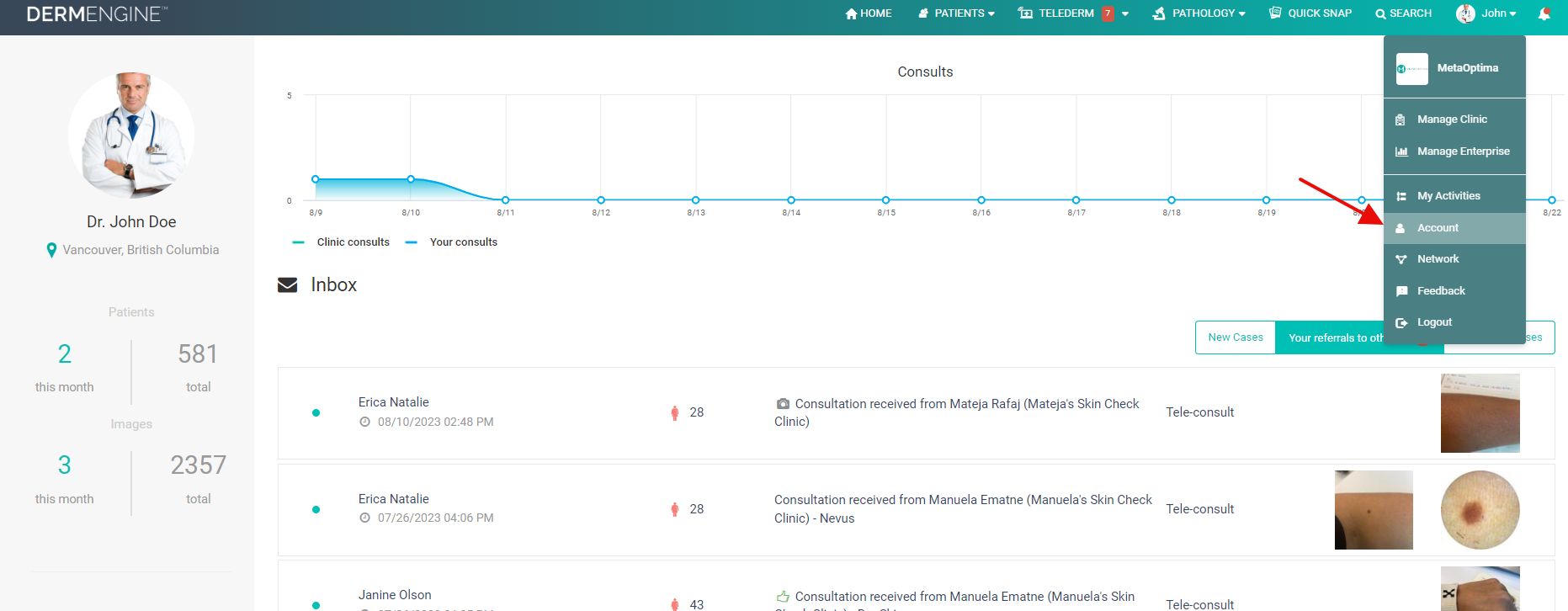
Task: Open Erica Natalie 07/26/2023 consult row
Action: (x=916, y=510)
